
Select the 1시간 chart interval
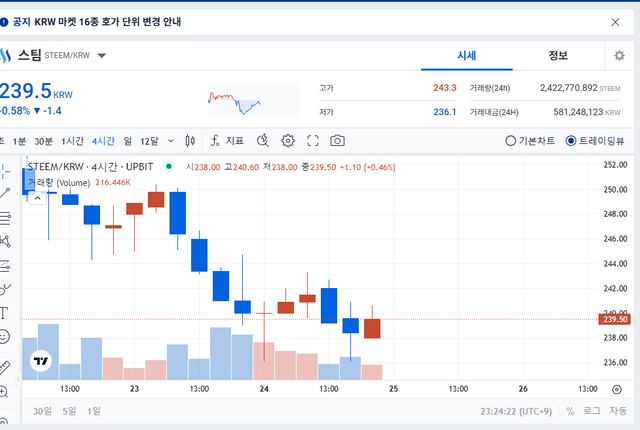coord(73,141)
